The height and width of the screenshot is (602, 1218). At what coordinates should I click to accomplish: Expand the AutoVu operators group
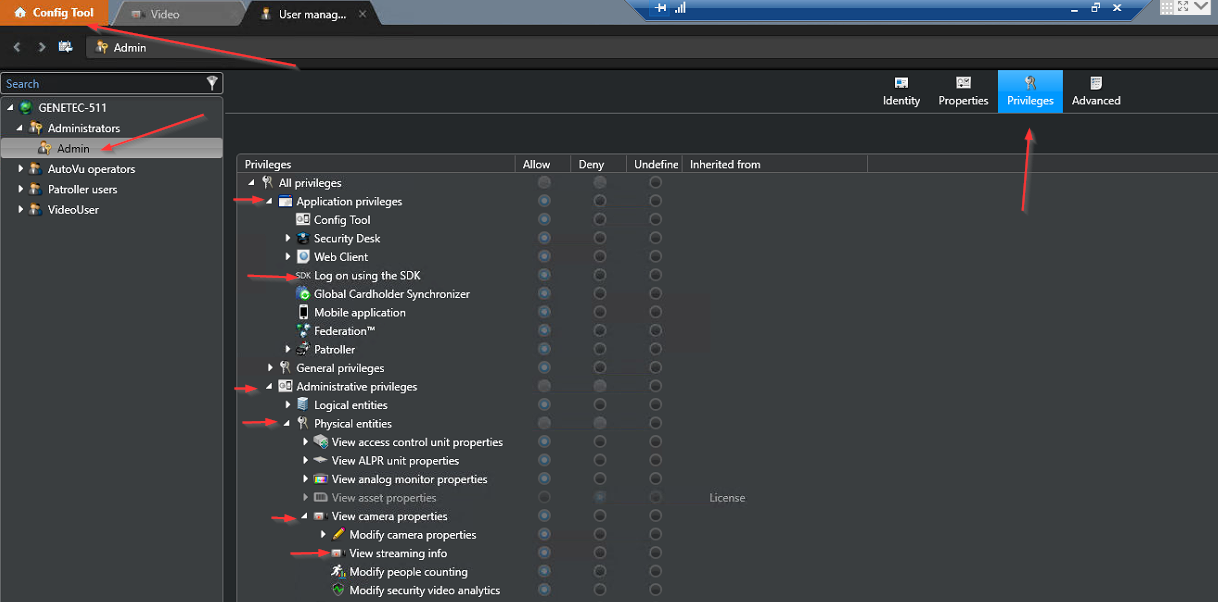pos(20,169)
